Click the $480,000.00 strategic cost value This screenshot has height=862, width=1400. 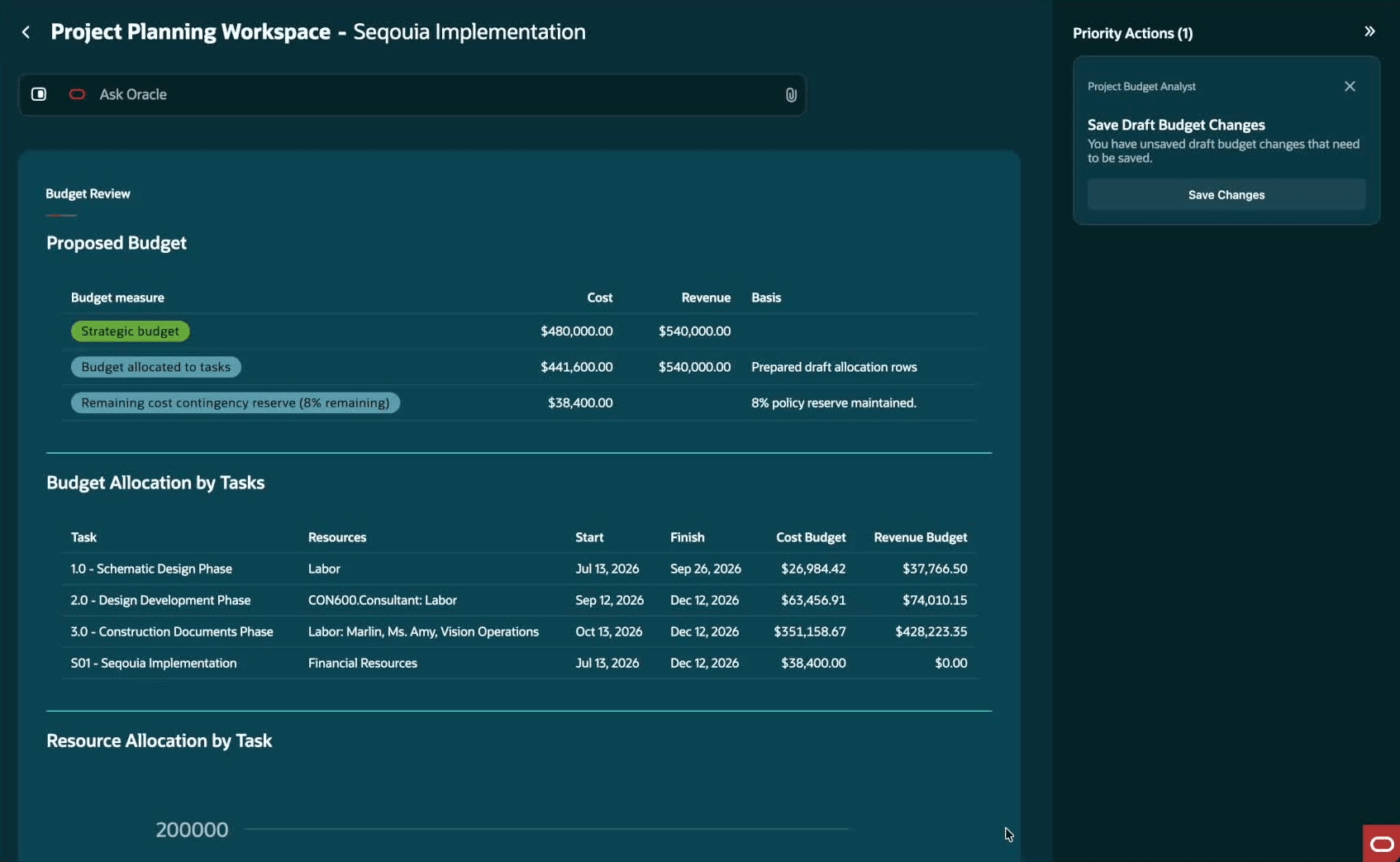(576, 331)
